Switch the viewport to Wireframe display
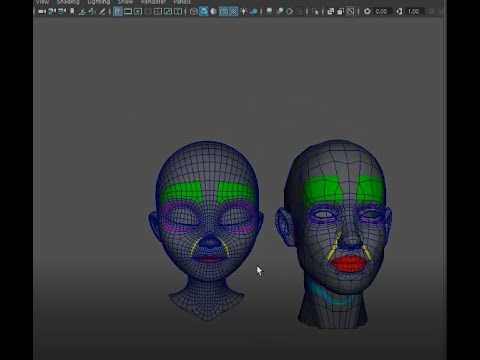 [x=193, y=12]
